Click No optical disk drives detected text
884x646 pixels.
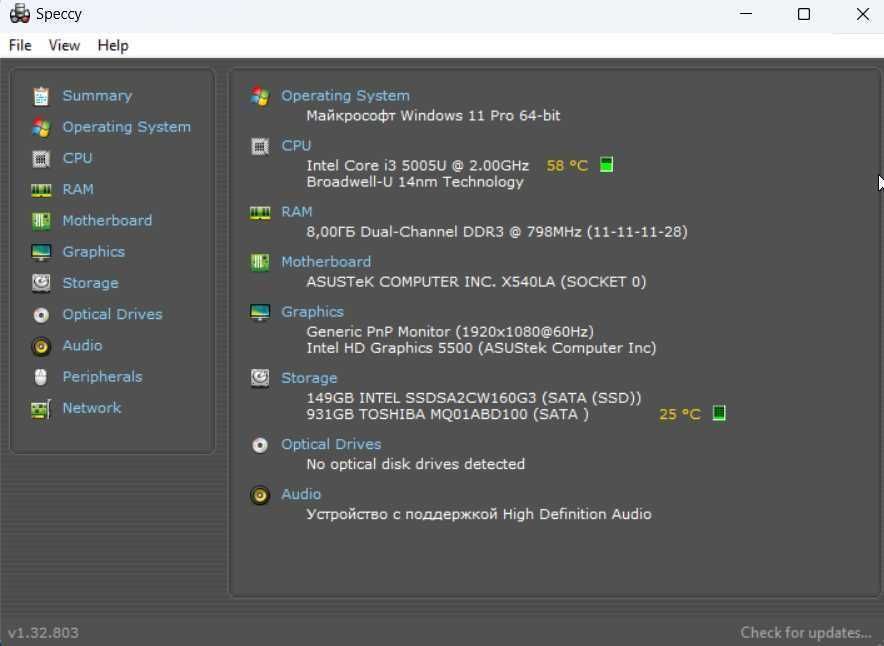[416, 464]
